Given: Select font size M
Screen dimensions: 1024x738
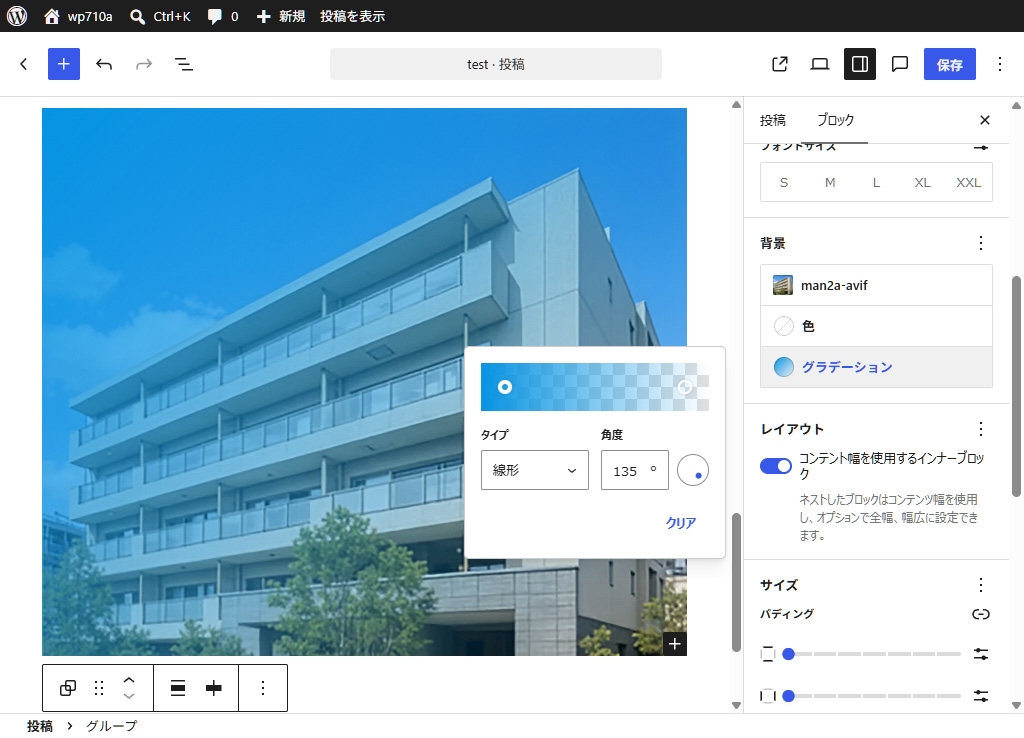Looking at the screenshot, I should click(830, 182).
